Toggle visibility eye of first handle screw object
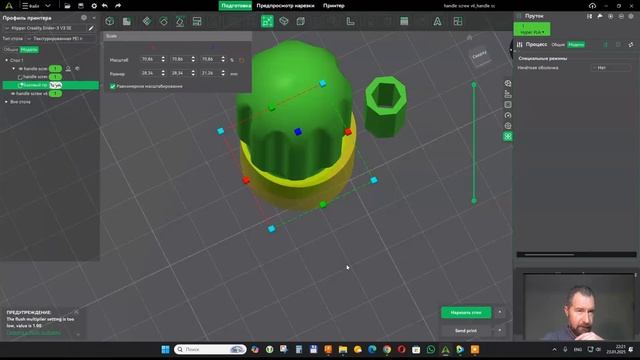The height and width of the screenshot is (360, 640). tap(20, 69)
